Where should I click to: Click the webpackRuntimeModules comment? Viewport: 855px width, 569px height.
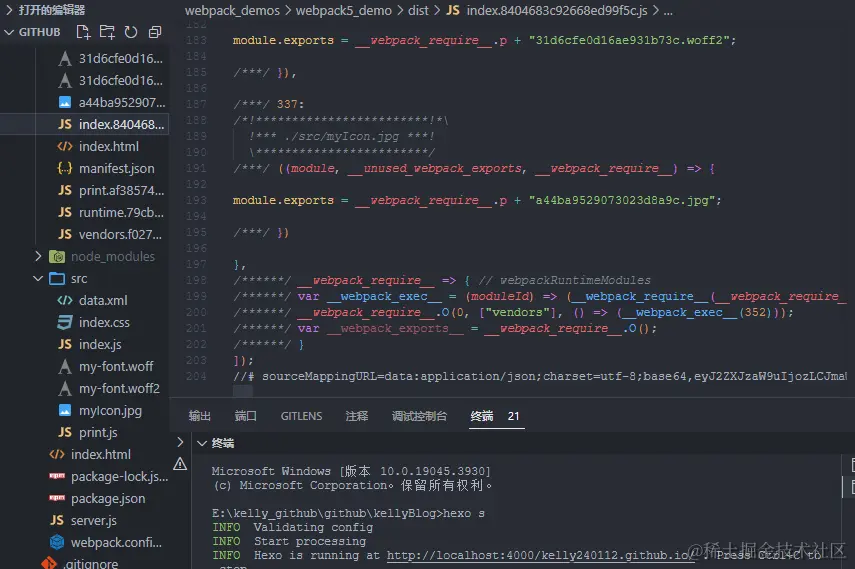click(x=564, y=280)
